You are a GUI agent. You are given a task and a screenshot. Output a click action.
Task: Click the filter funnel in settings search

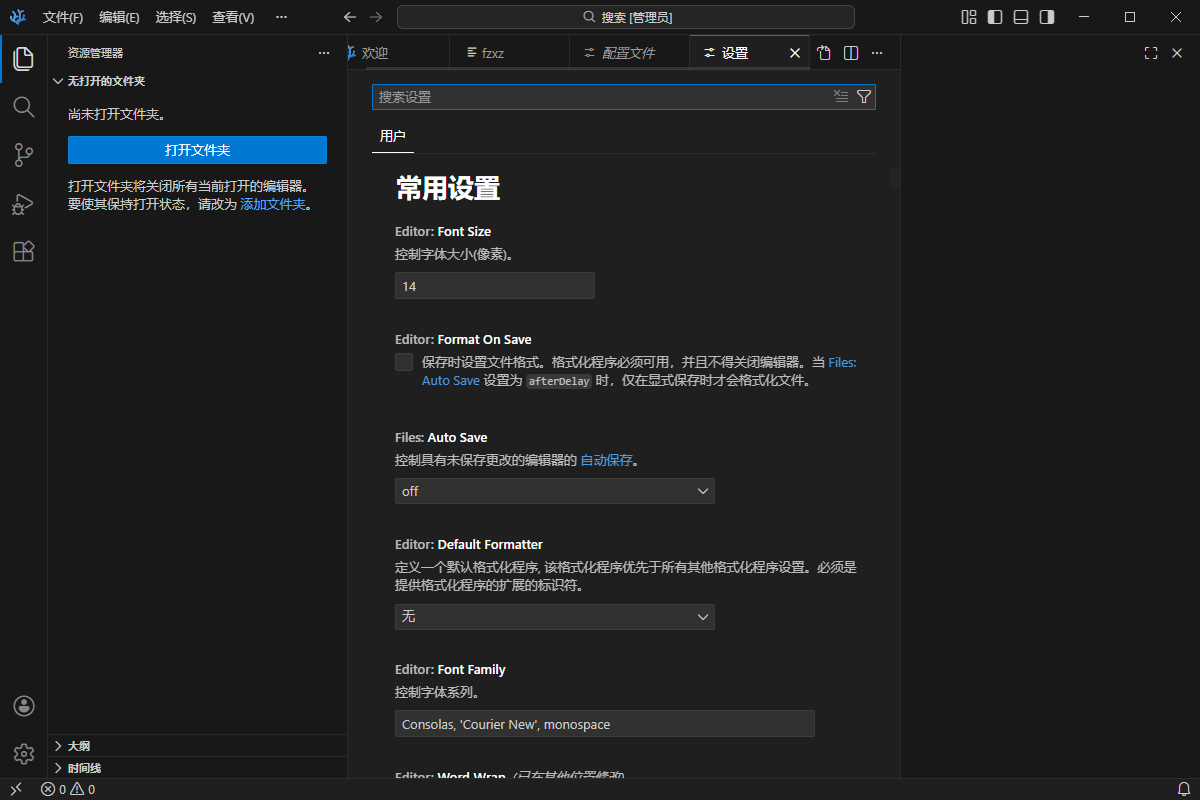pyautogui.click(x=863, y=96)
